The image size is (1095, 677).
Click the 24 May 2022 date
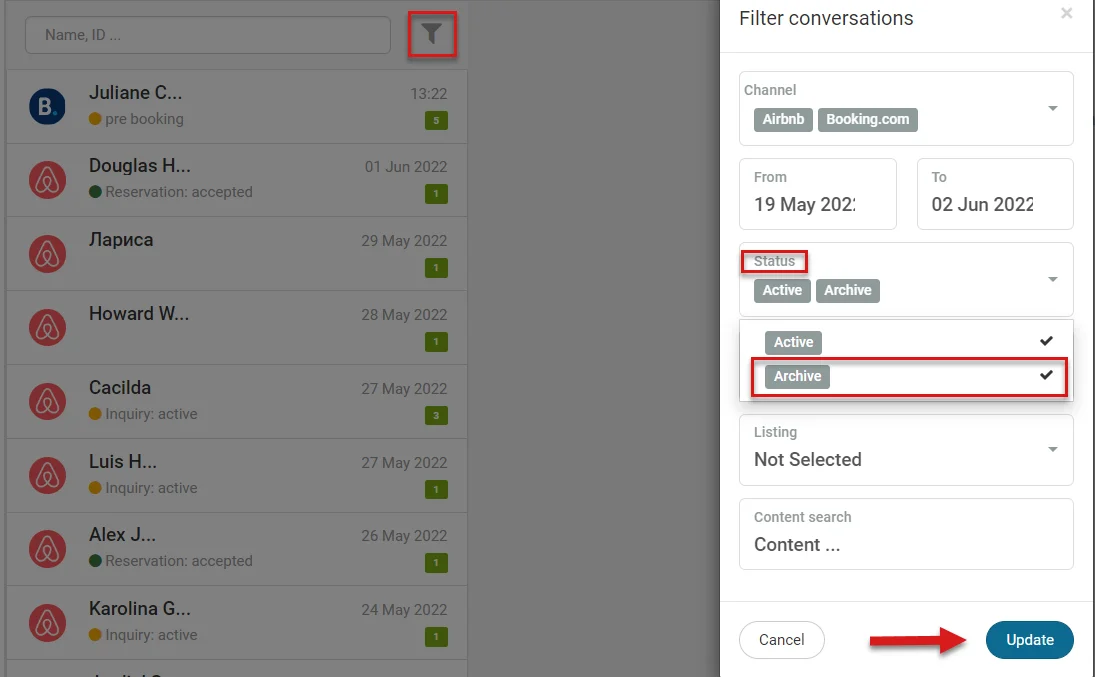[x=404, y=610]
